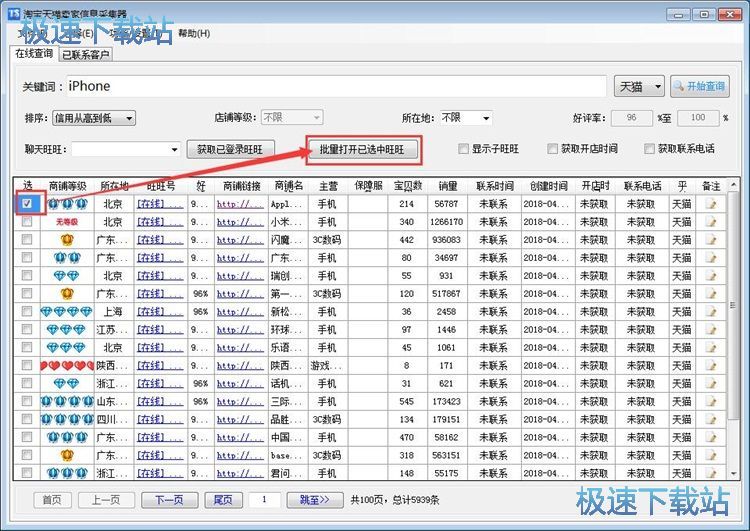The image size is (750, 531).
Task: Open the 天猫 platform dropdown
Action: 639,87
